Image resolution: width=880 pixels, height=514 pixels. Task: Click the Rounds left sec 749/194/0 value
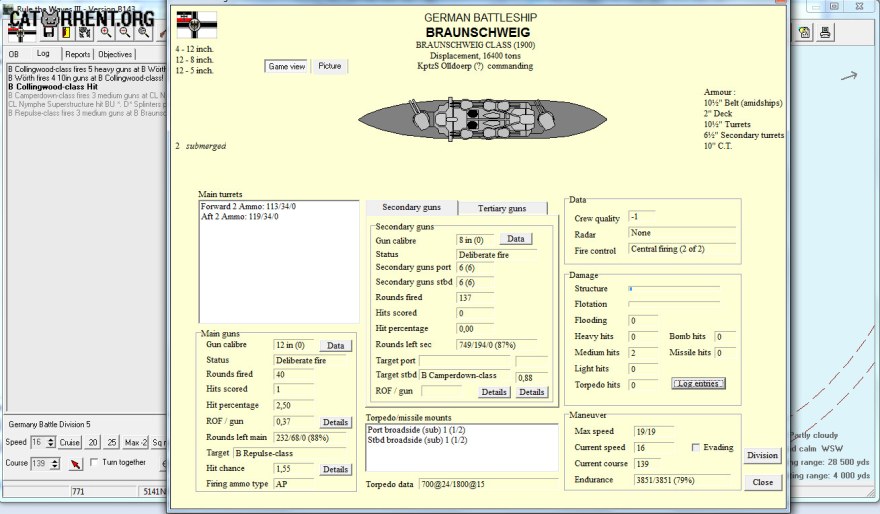point(497,345)
